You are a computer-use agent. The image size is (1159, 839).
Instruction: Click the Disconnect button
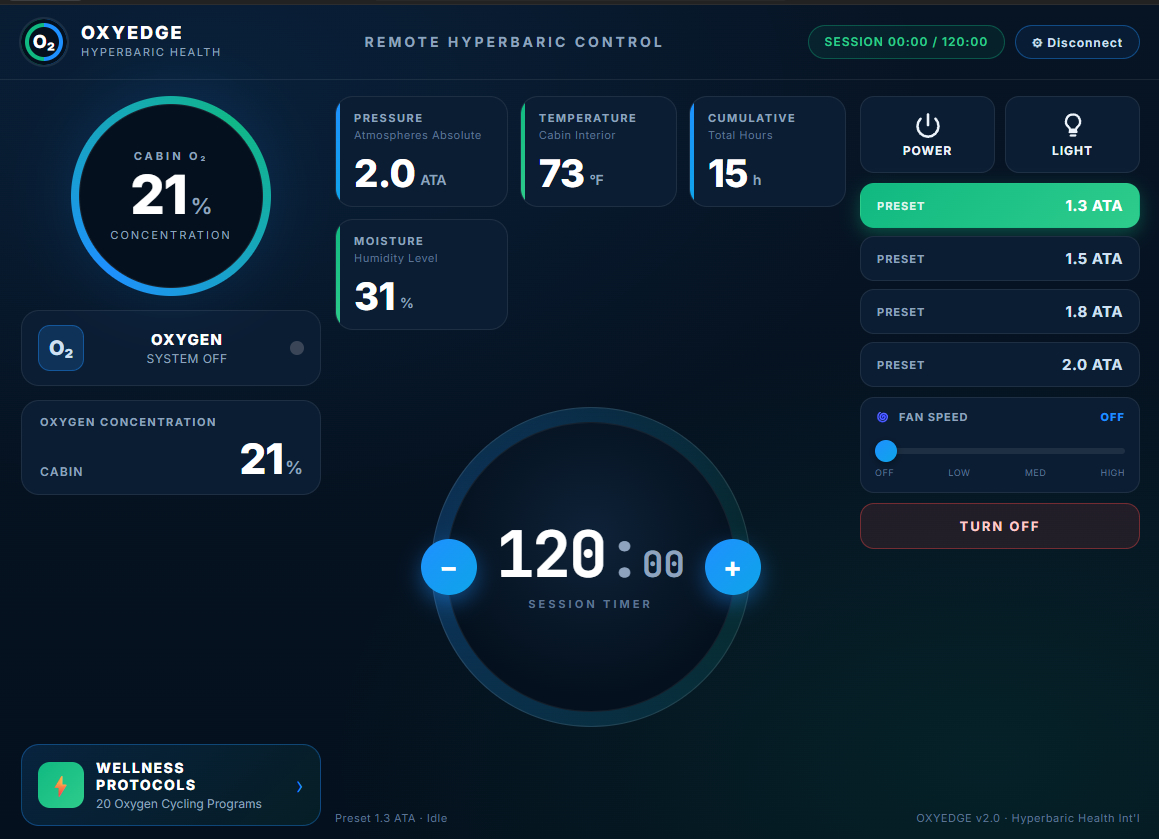click(1077, 42)
